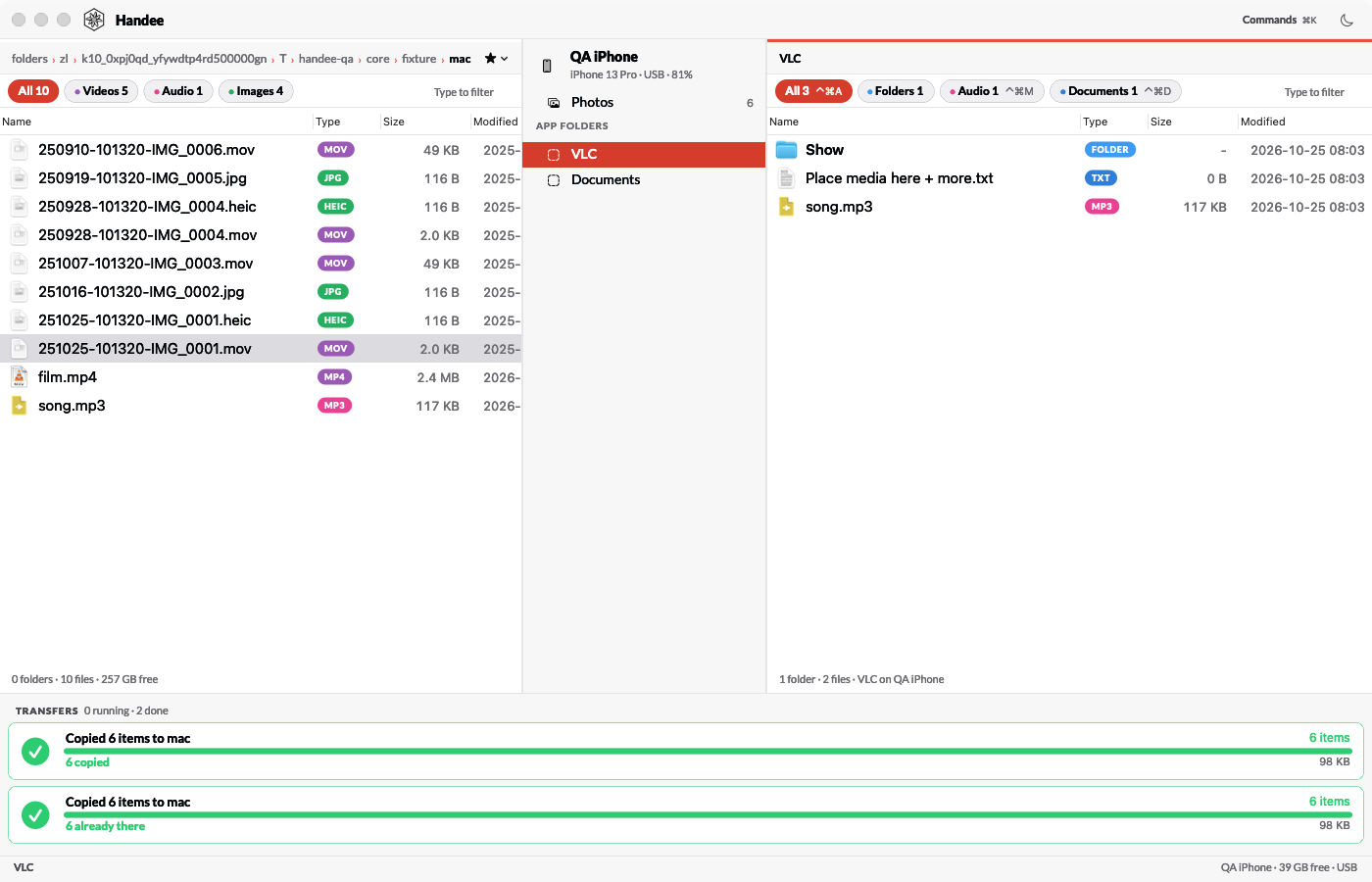
Task: Click file icon of 250928-101320-IMG_0004.mov
Action: (x=19, y=235)
